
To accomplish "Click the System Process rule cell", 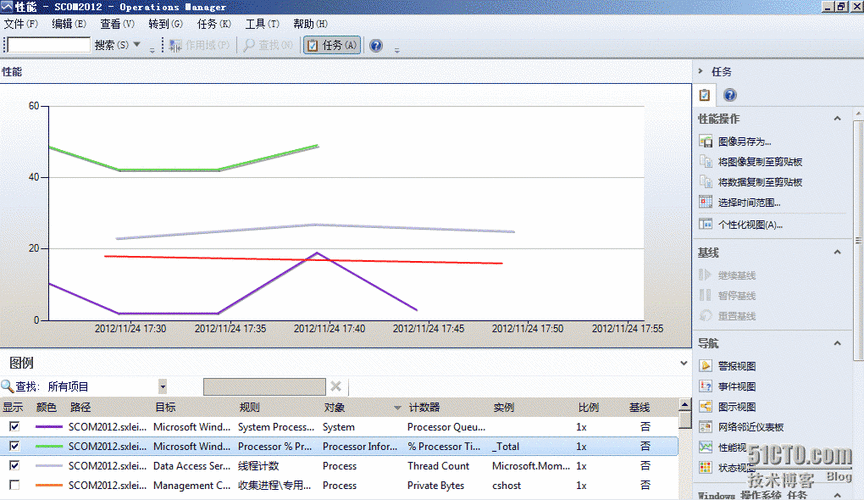I will point(276,427).
